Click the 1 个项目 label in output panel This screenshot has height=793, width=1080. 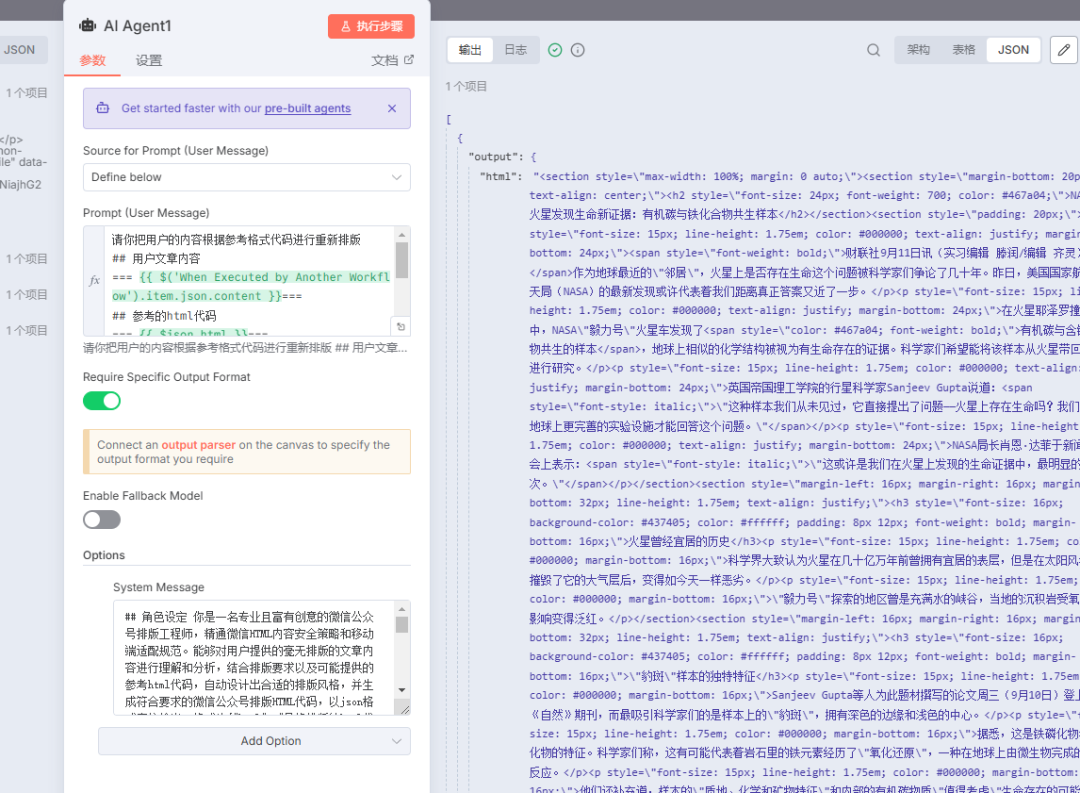(x=466, y=86)
